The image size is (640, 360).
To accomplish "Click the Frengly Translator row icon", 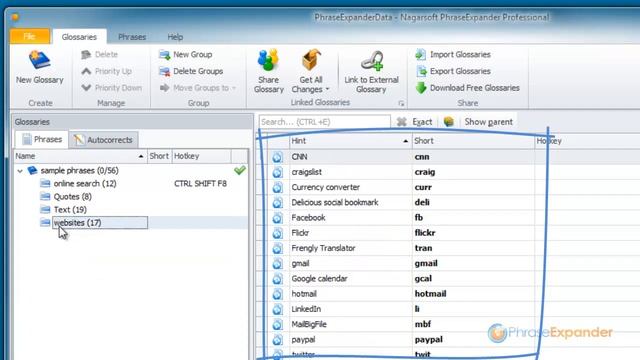I will [x=277, y=249].
